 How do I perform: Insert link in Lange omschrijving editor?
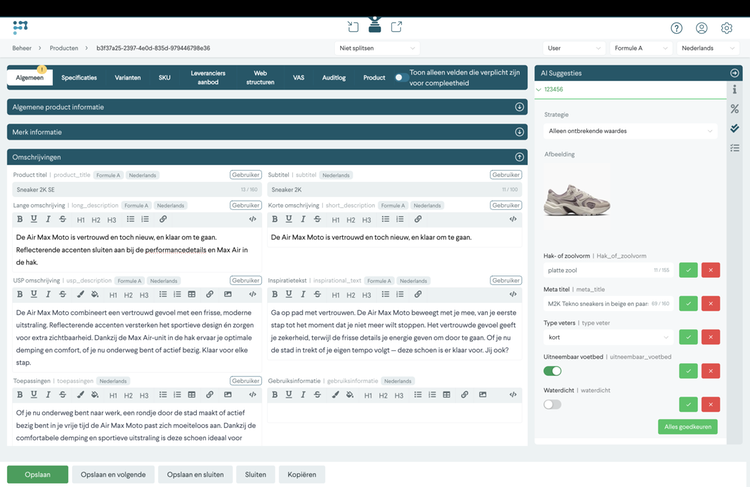[163, 219]
